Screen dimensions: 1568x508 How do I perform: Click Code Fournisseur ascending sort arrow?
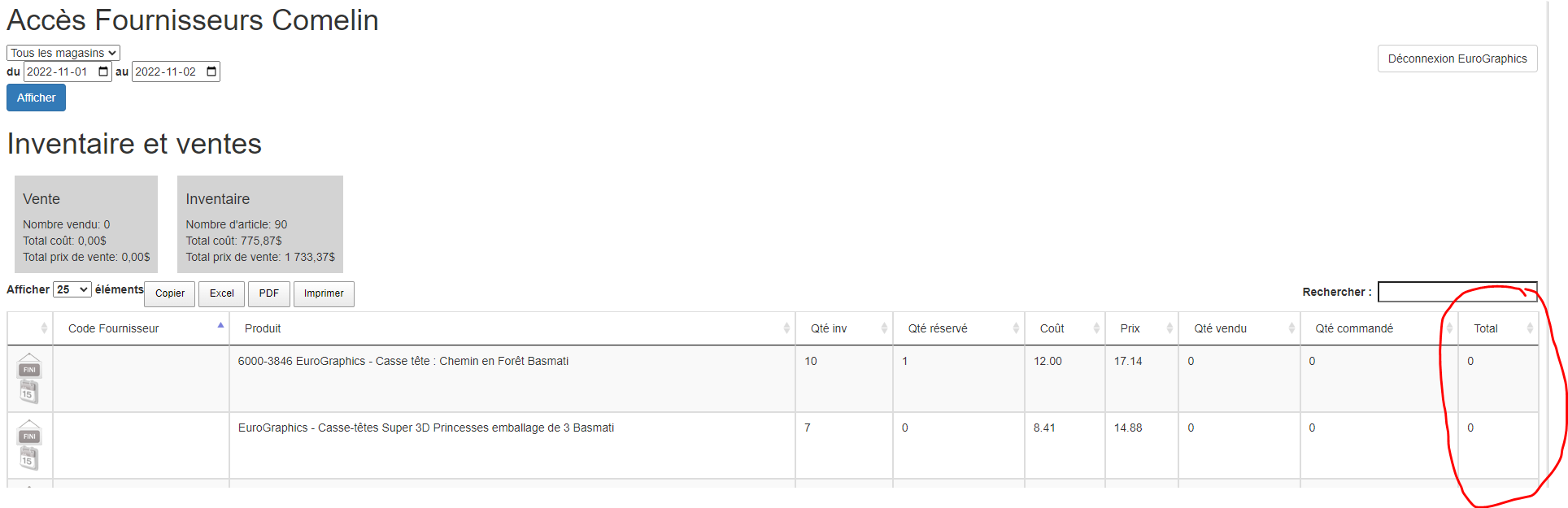click(220, 325)
